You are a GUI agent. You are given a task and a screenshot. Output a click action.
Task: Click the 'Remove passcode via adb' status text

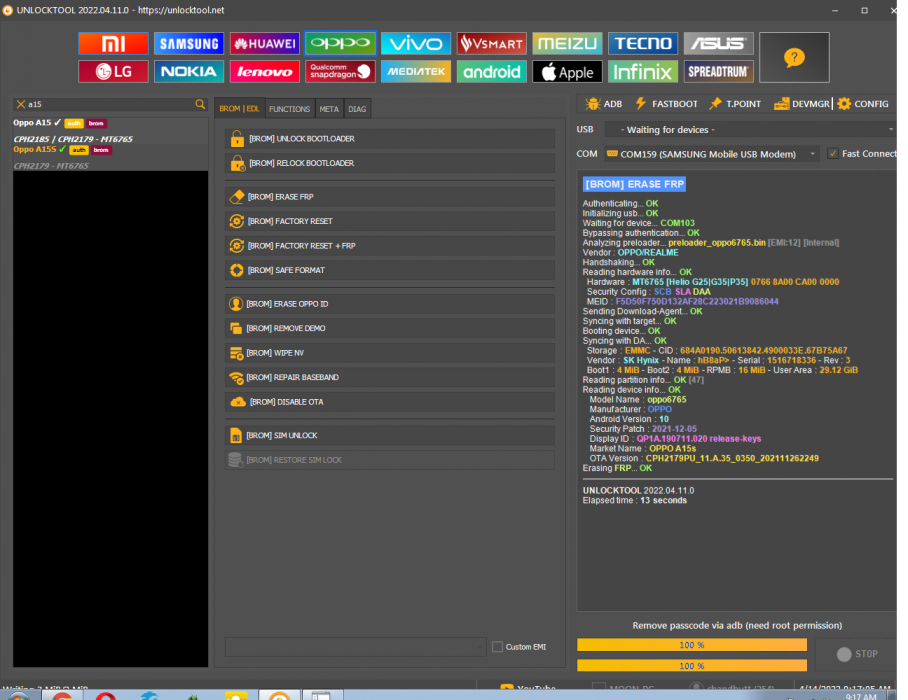tap(737, 625)
